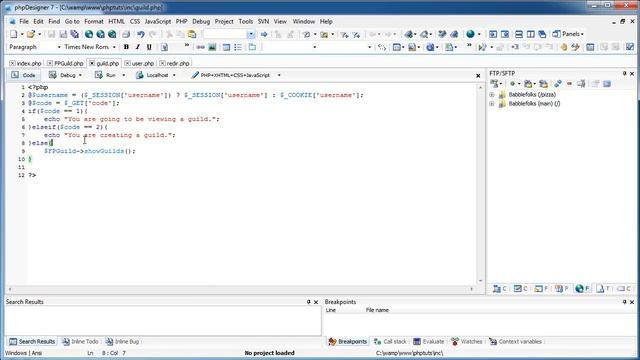Viewport: 640px width, 360px height.
Task: Switch to the FPGuild.php tab
Action: [65, 63]
